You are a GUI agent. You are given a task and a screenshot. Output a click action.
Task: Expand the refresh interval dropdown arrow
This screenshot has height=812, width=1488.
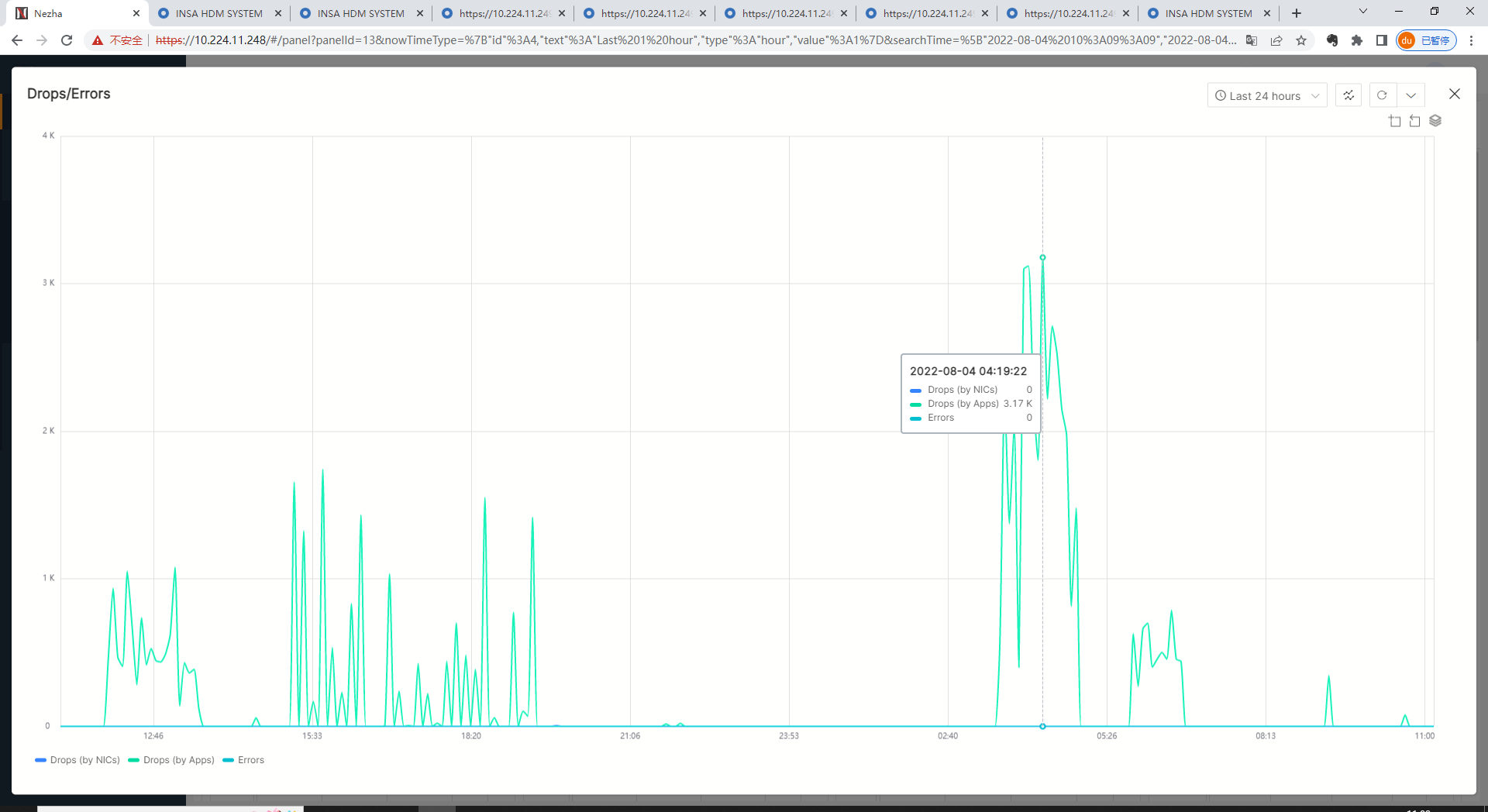coord(1410,95)
